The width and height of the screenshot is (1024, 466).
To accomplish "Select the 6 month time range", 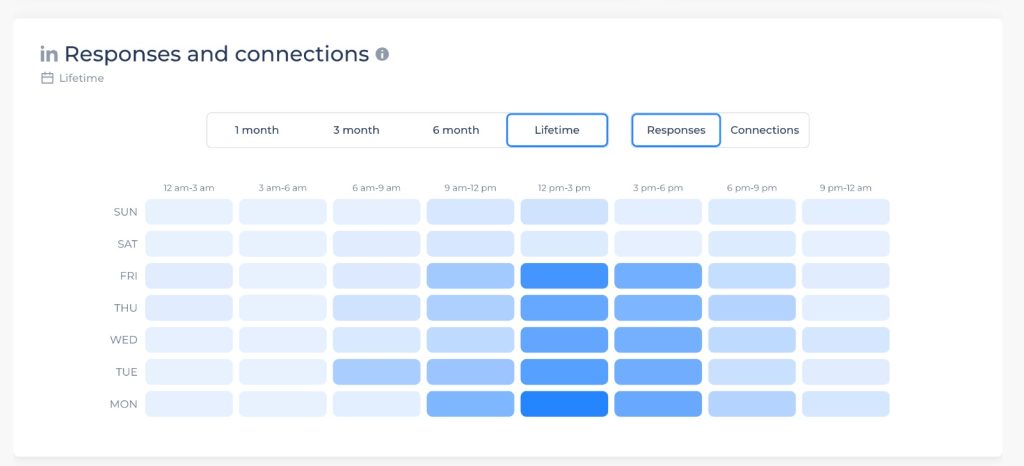I will click(456, 130).
